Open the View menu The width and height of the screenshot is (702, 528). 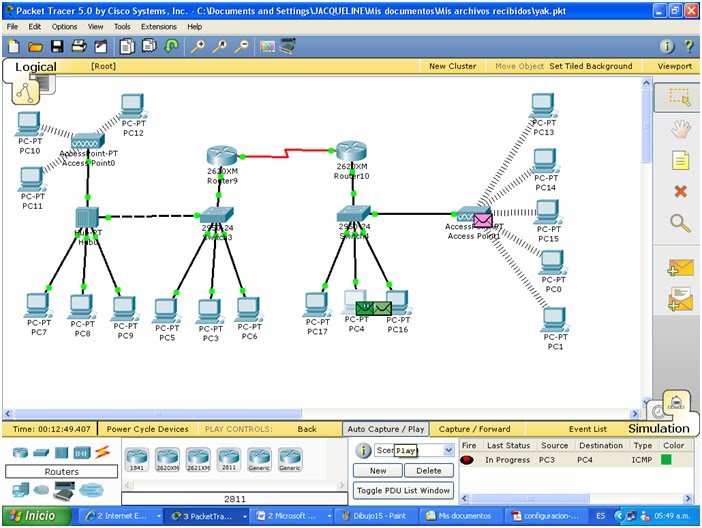(95, 27)
